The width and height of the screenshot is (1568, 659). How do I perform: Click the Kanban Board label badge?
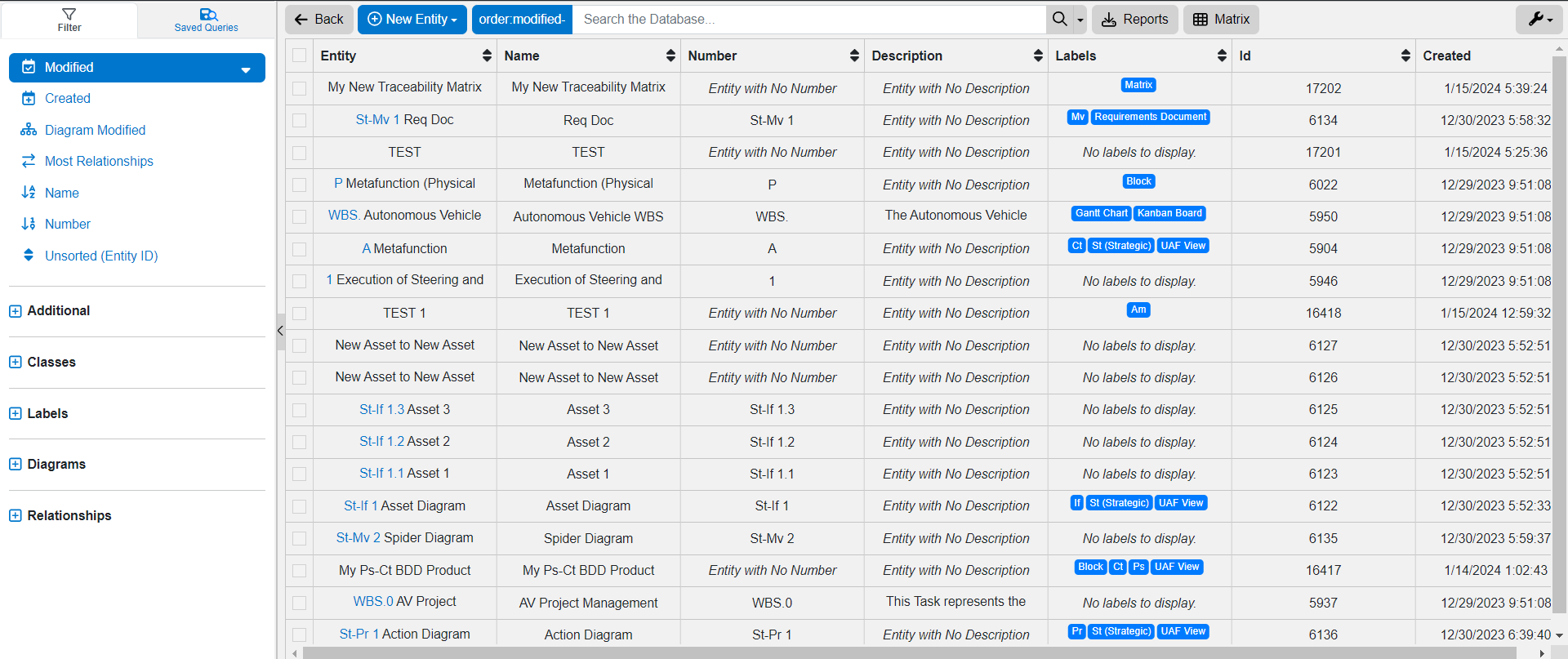1169,213
